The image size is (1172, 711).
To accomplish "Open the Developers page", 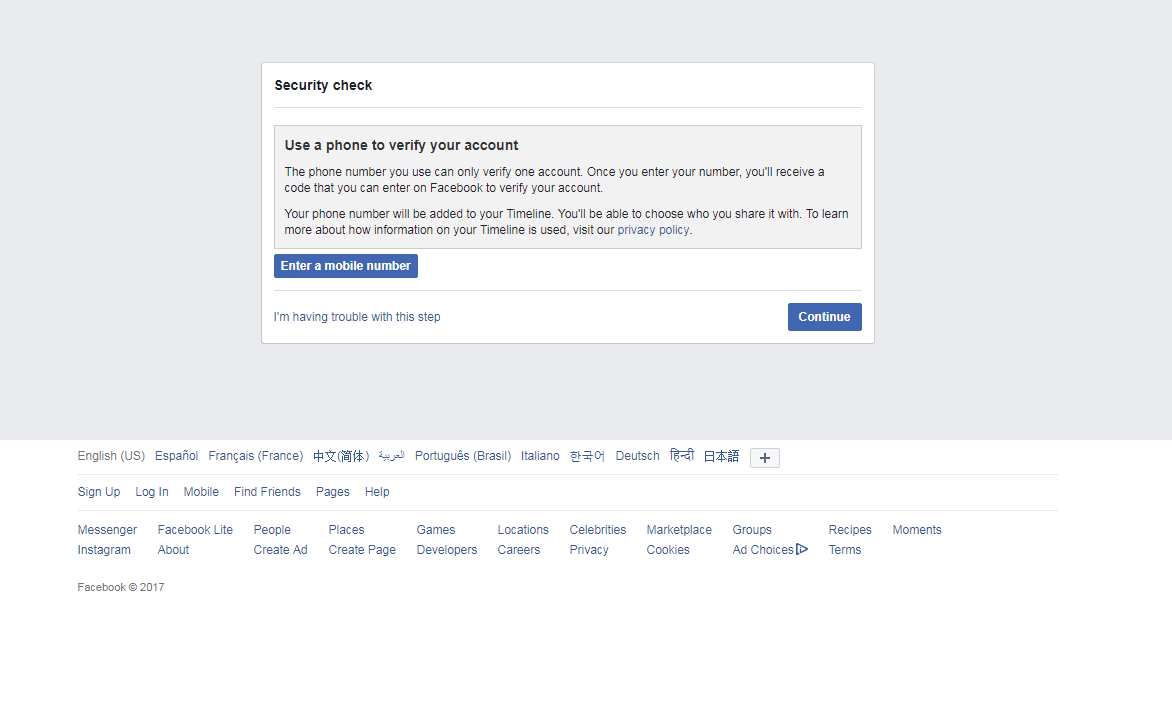I will (x=446, y=549).
